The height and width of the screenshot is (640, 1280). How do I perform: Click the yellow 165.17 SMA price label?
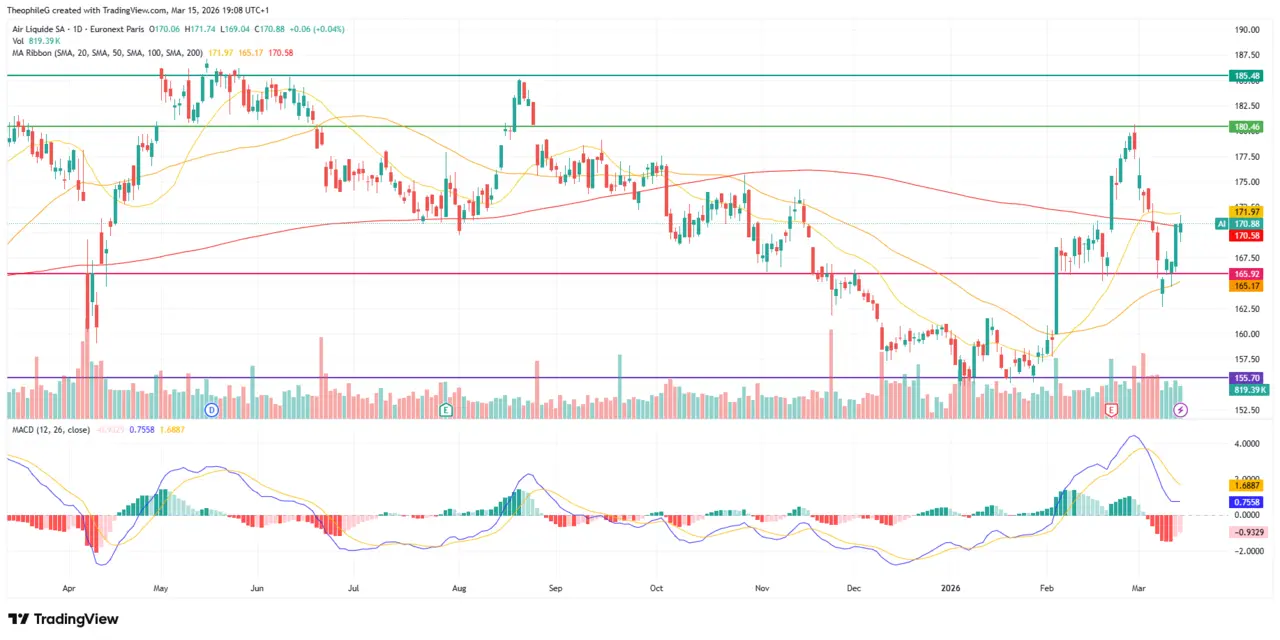tap(1244, 286)
